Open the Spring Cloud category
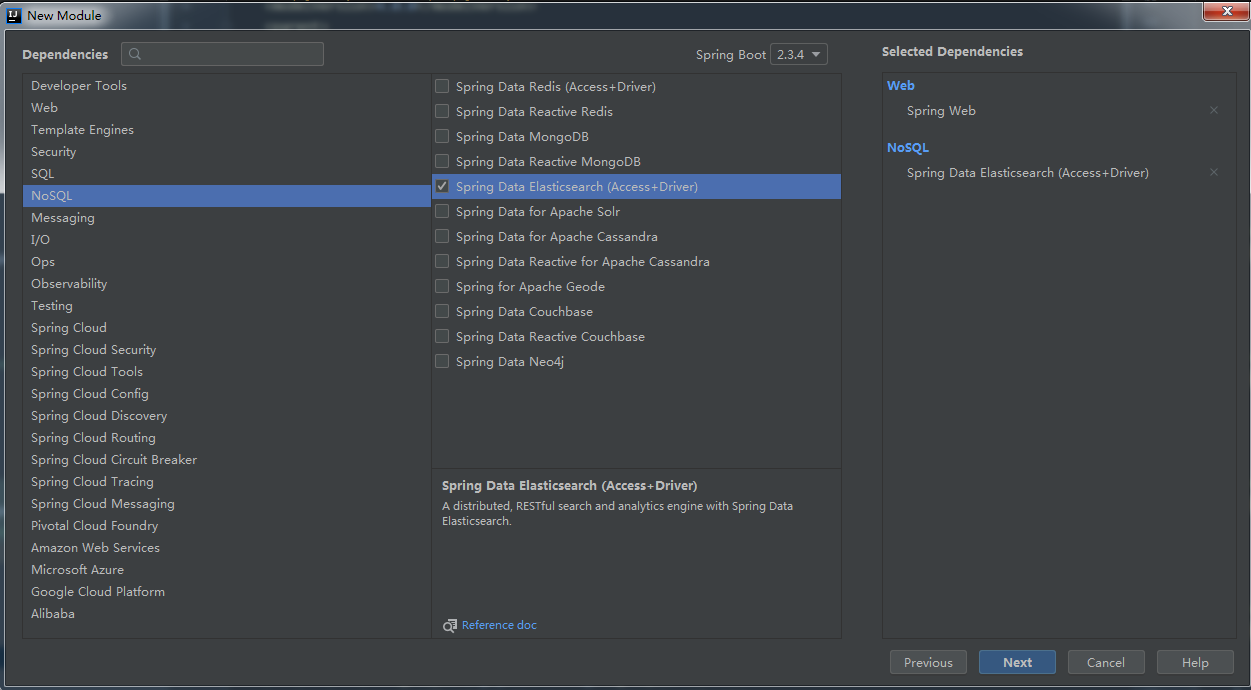 point(226,328)
